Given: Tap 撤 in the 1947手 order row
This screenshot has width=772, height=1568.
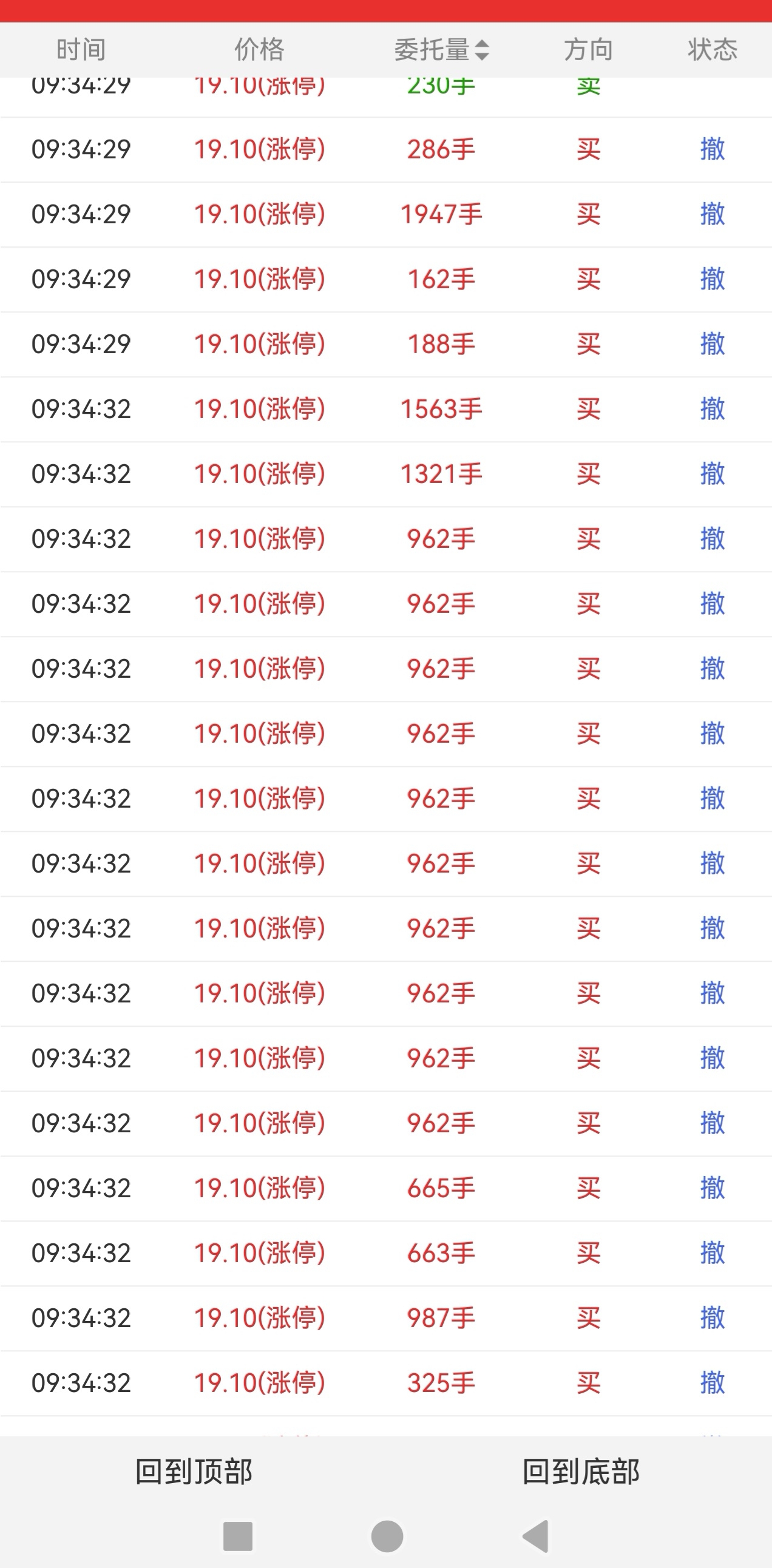Looking at the screenshot, I should [x=713, y=214].
